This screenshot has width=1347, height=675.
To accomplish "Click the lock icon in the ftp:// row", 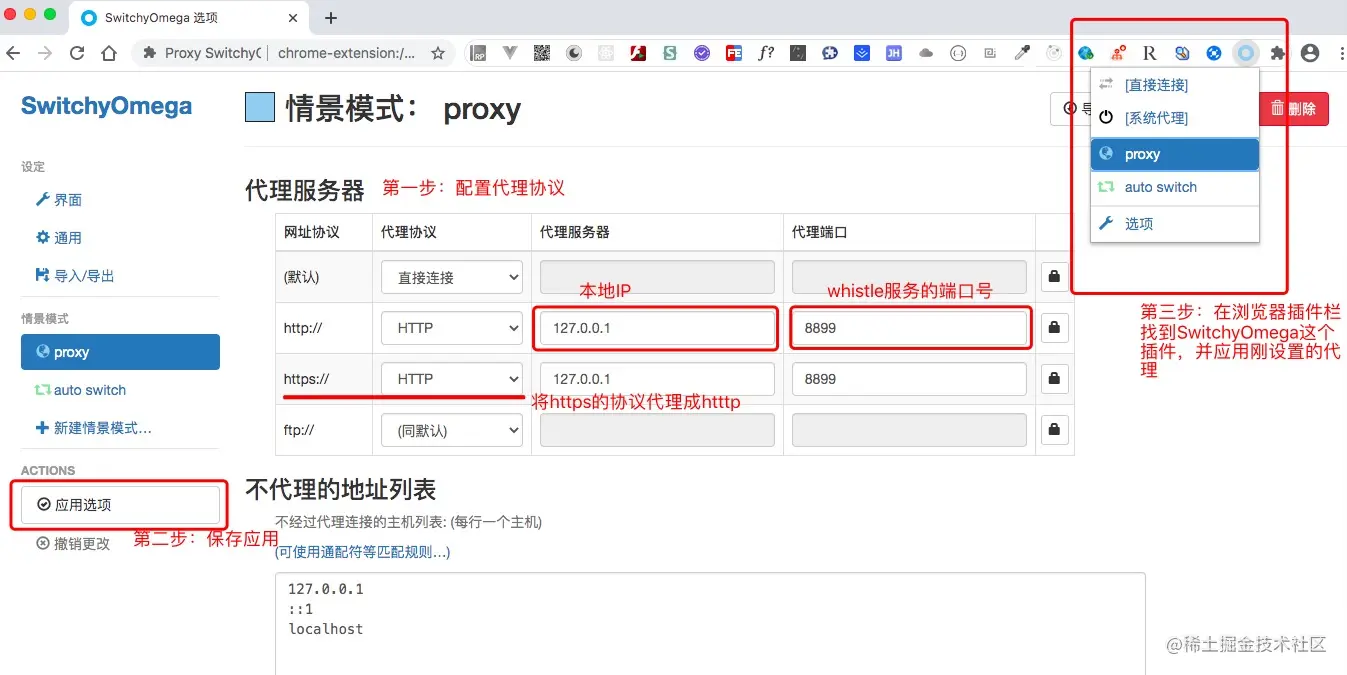I will [x=1053, y=429].
